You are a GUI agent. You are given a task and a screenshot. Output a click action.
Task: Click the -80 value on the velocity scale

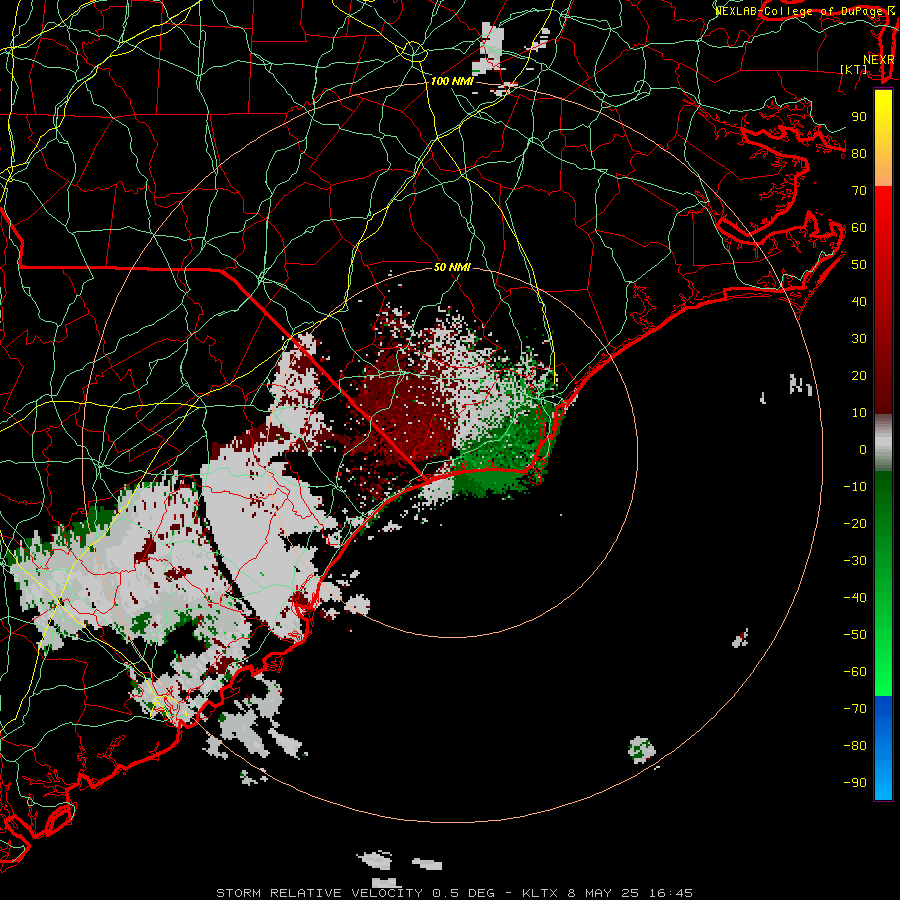click(855, 746)
